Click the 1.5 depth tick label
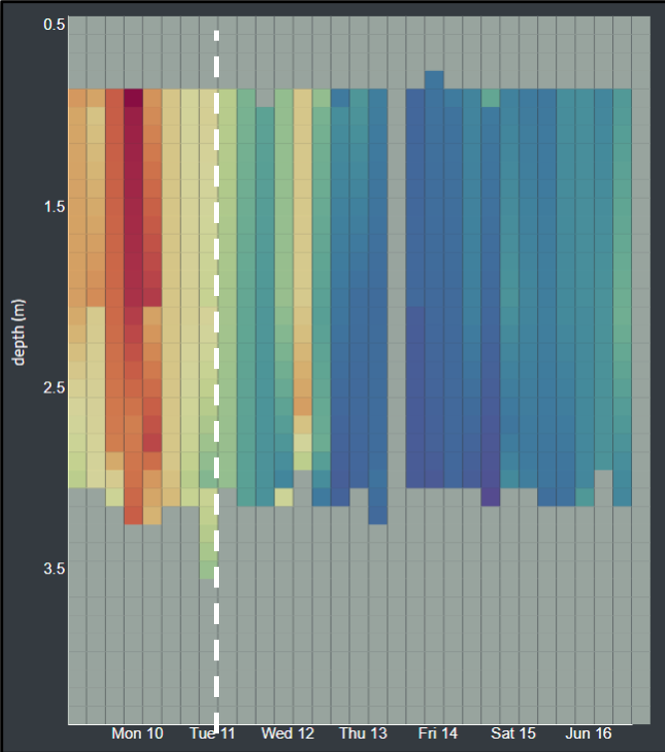665x752 pixels. 54,206
